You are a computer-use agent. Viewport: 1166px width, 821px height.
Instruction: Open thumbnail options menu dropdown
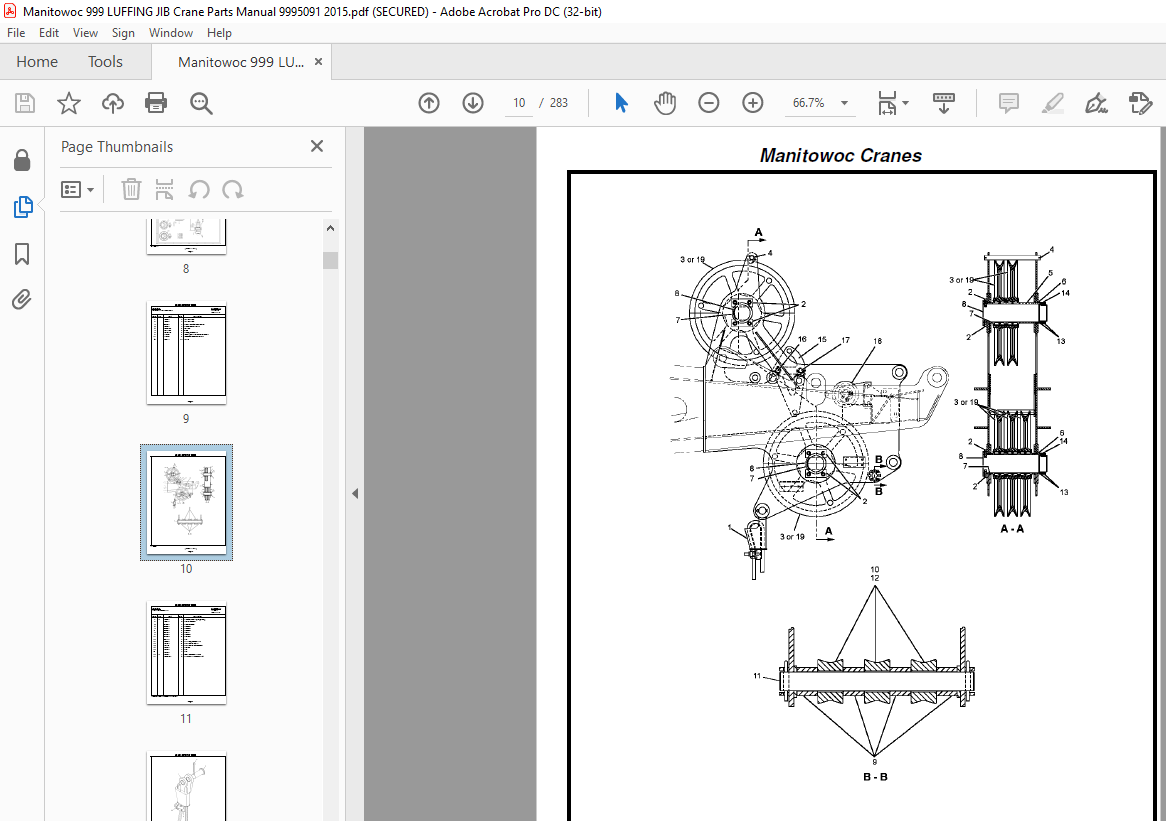click(77, 190)
